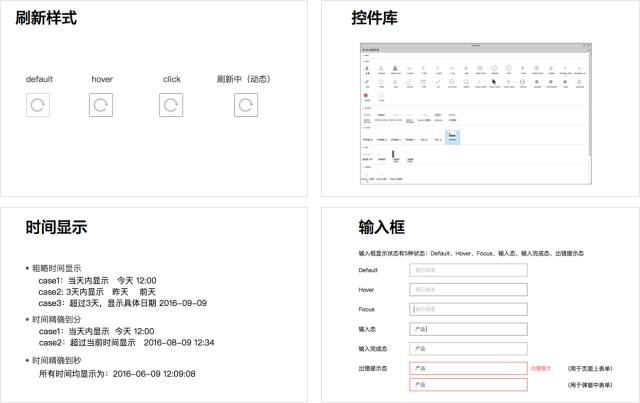Image resolution: width=640 pixels, height=403 pixels.
Task: Select the first user icon in control library
Action: [367, 68]
